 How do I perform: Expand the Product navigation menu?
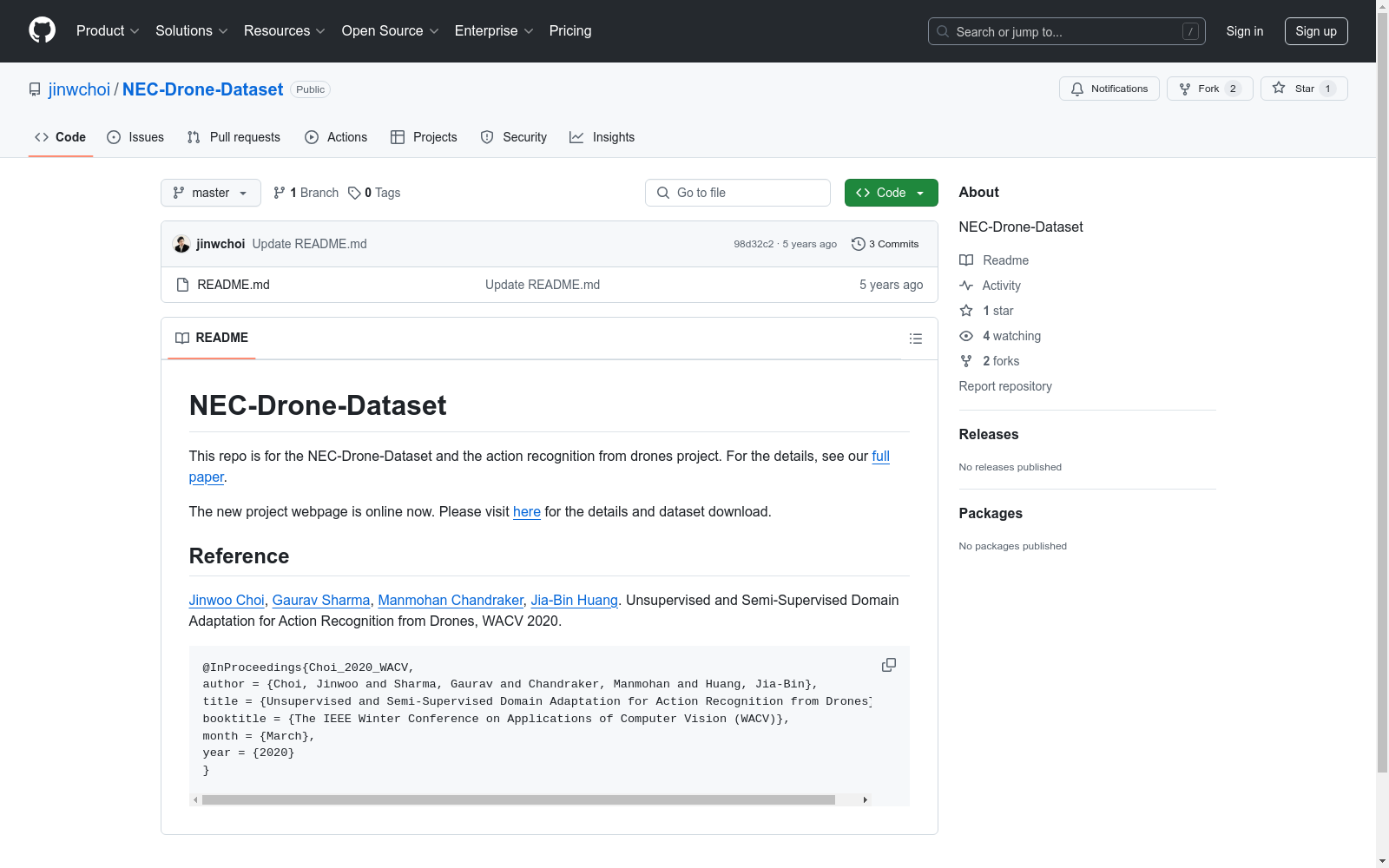coord(107,31)
